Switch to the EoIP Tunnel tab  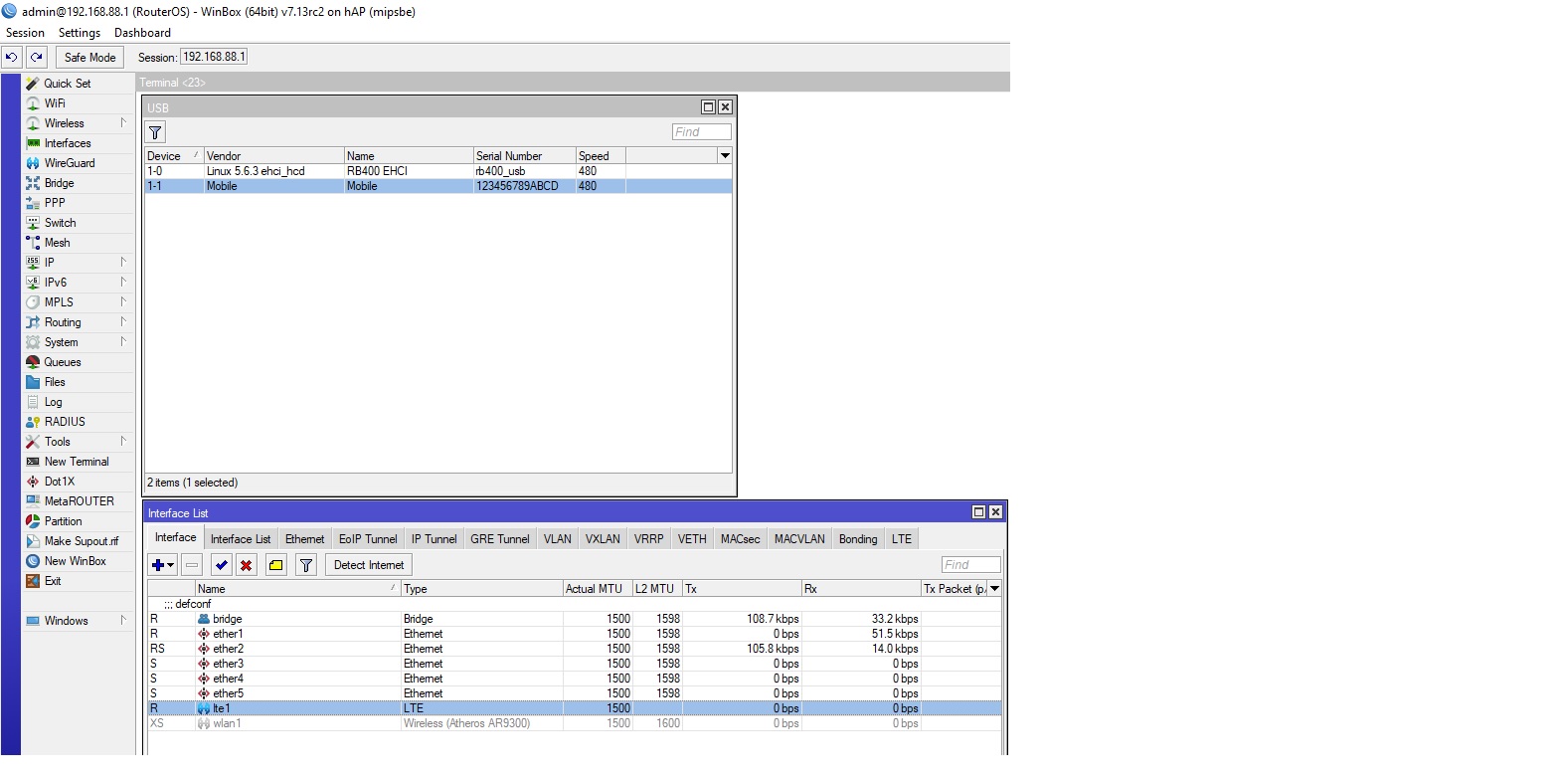(x=368, y=539)
